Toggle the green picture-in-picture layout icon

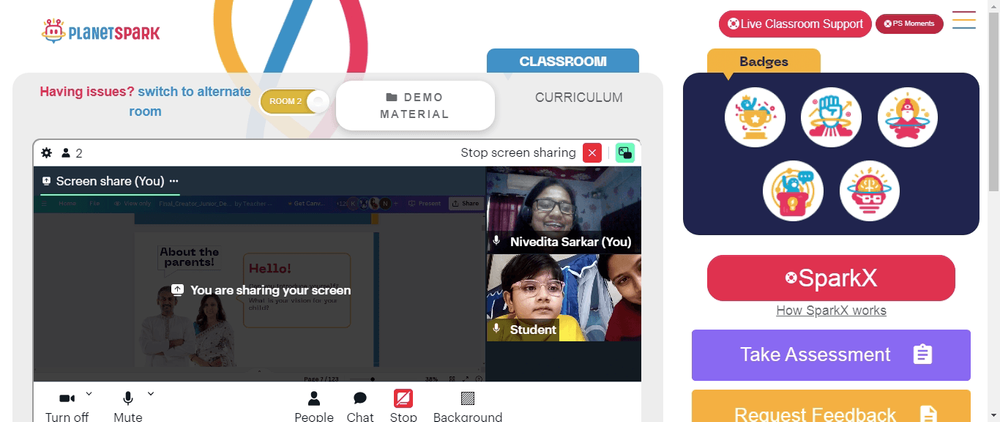[625, 153]
